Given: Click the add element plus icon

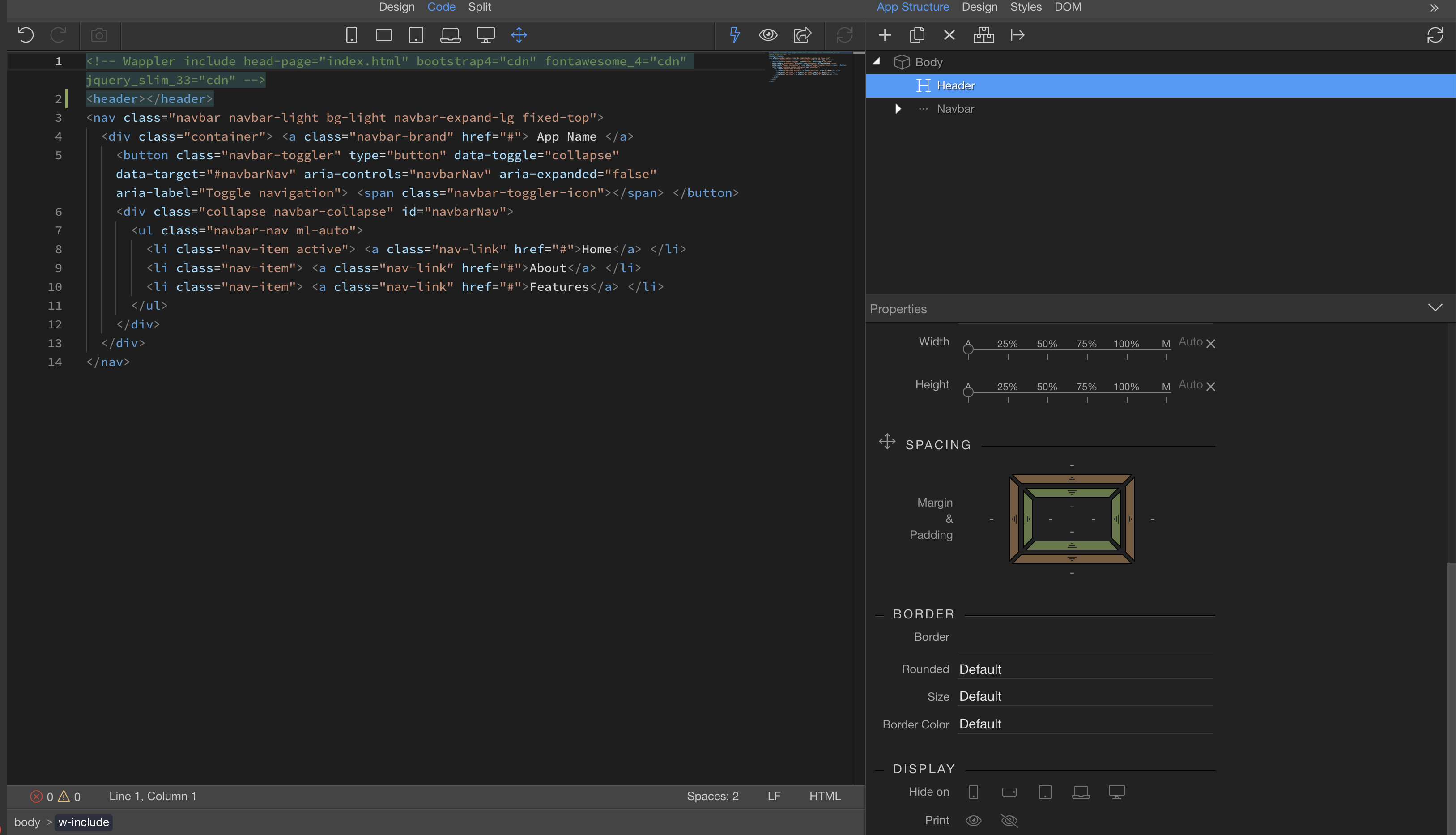Looking at the screenshot, I should point(884,35).
